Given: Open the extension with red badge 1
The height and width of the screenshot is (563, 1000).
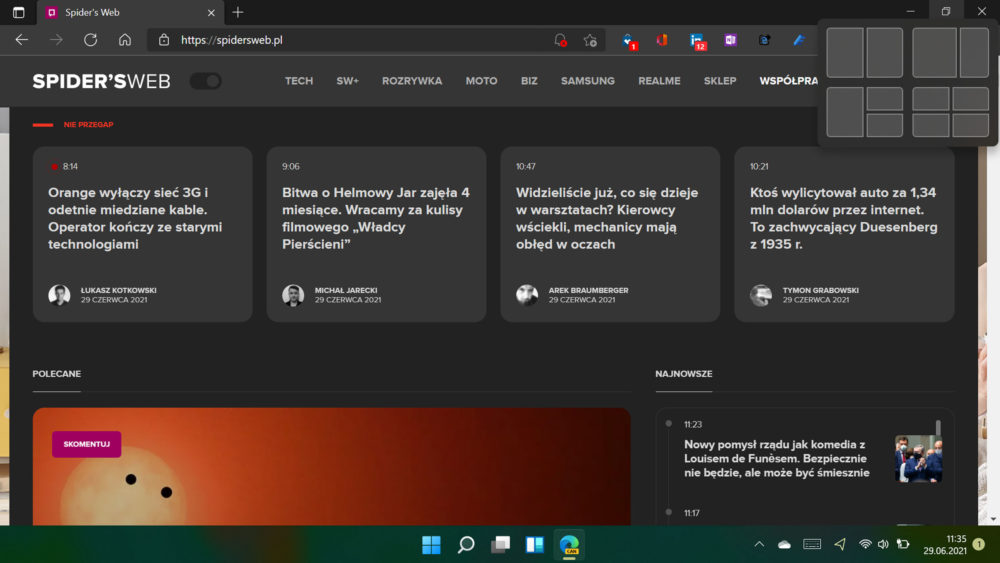Looking at the screenshot, I should (629, 41).
